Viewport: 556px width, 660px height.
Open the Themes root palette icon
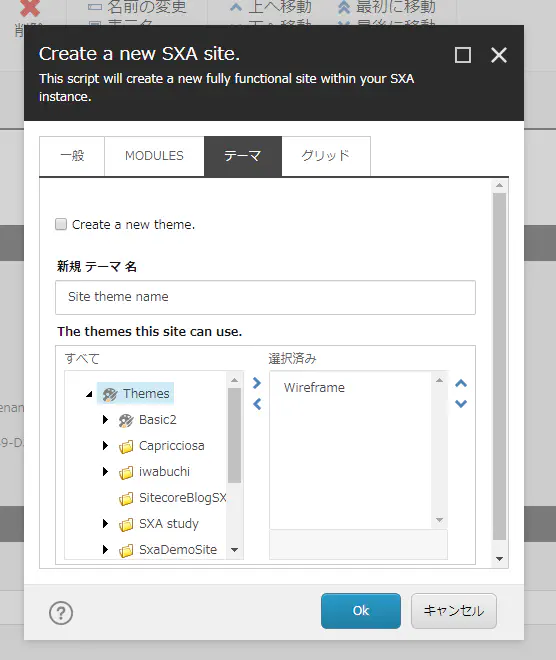point(110,394)
